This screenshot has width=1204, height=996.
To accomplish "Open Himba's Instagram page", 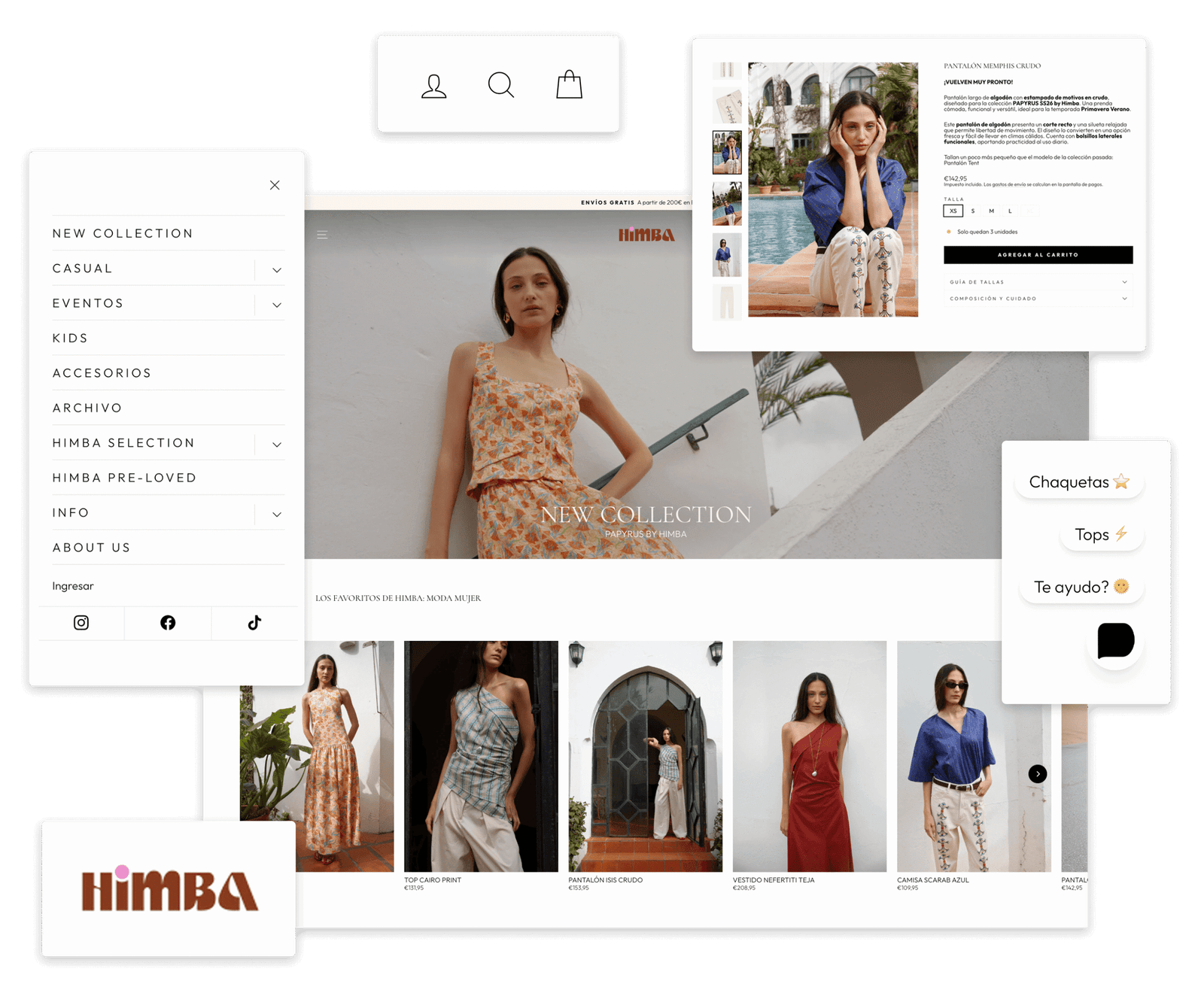I will pos(81,623).
